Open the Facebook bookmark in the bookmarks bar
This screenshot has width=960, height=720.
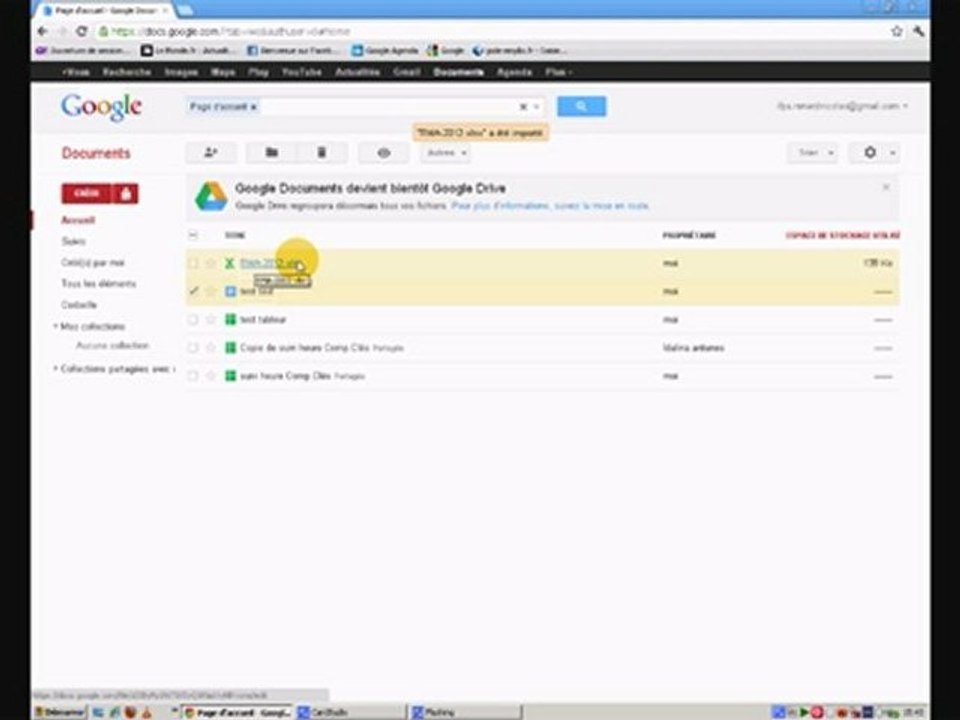[293, 50]
